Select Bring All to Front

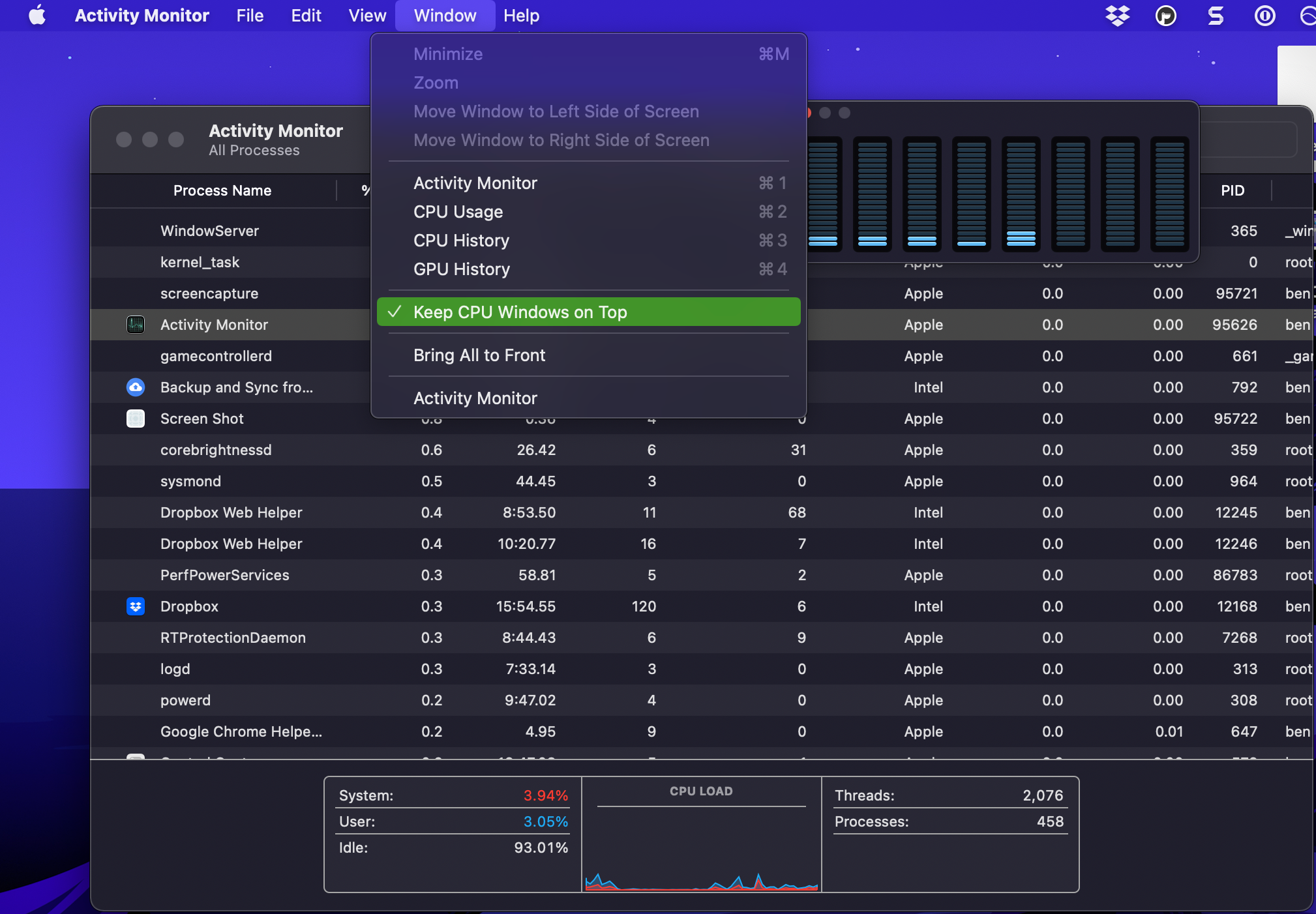click(x=479, y=355)
